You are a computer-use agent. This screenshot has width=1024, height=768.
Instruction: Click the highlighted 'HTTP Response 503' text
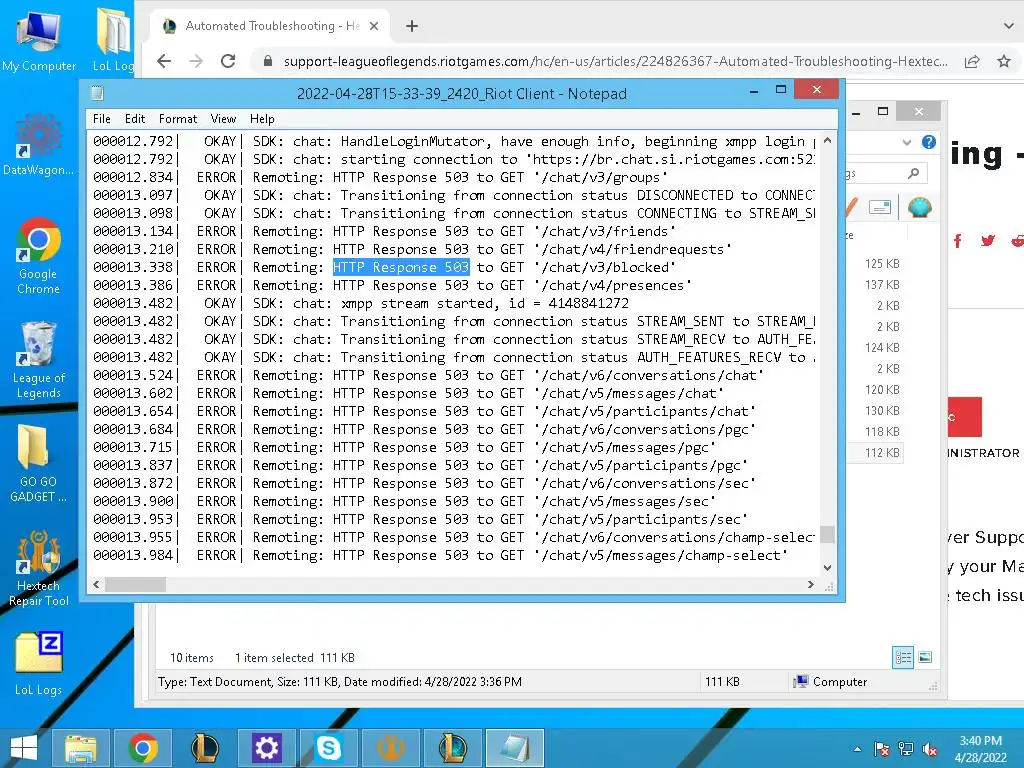[x=401, y=267]
